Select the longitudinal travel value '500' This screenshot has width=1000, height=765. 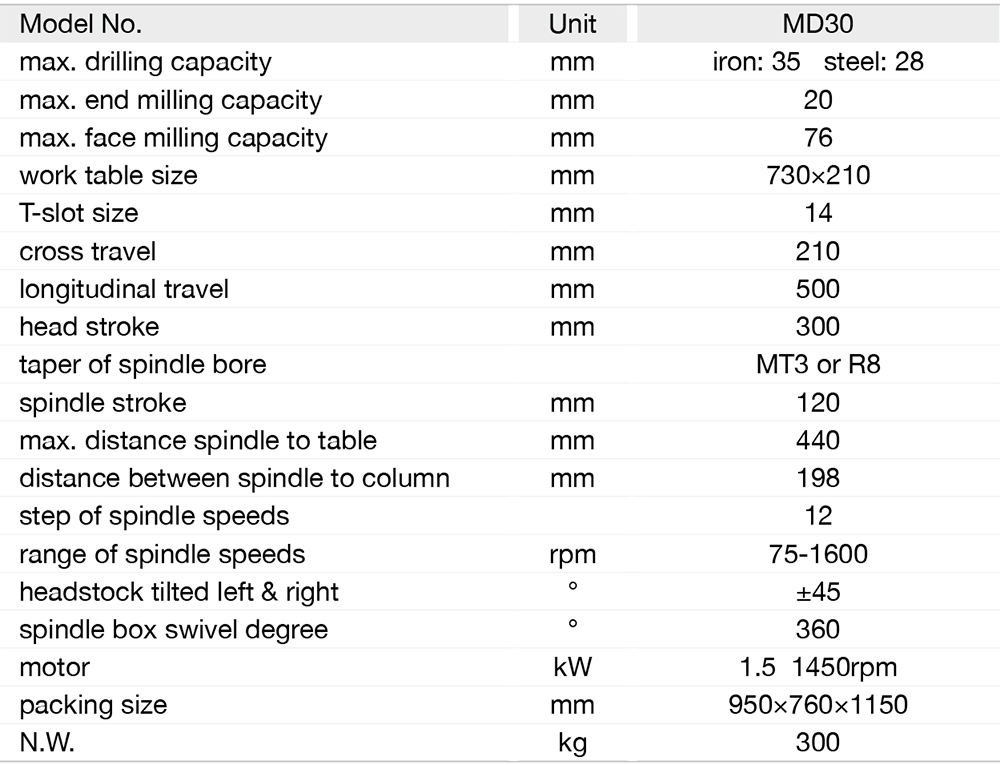(x=817, y=289)
